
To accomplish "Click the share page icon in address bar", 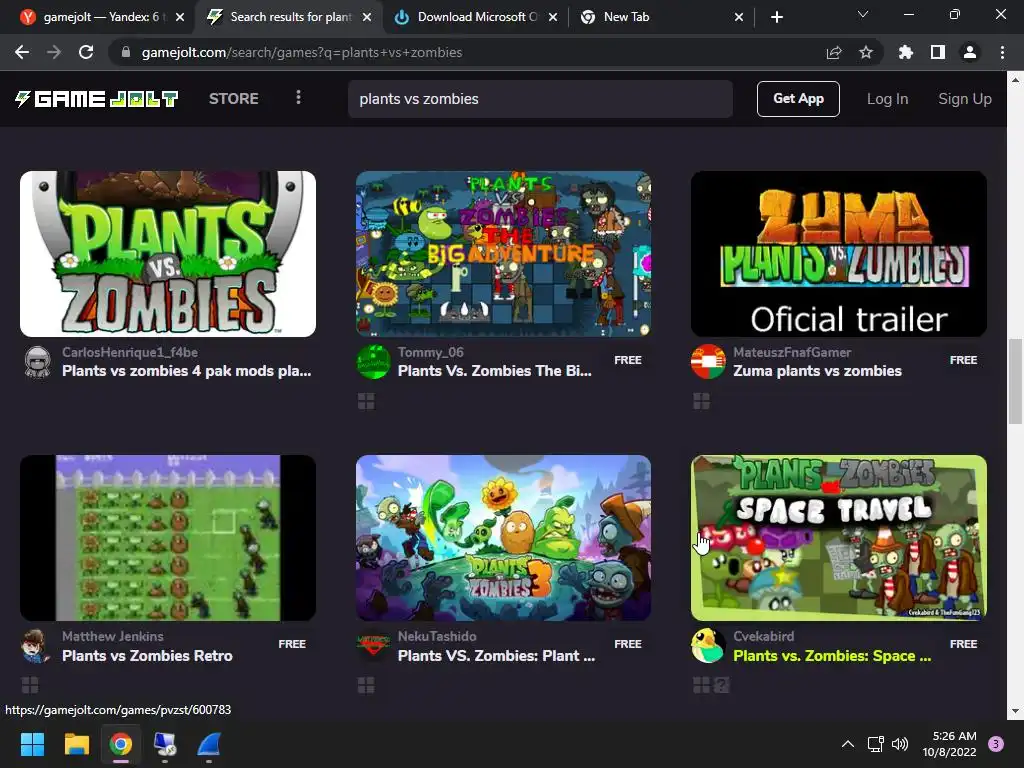I will click(834, 52).
